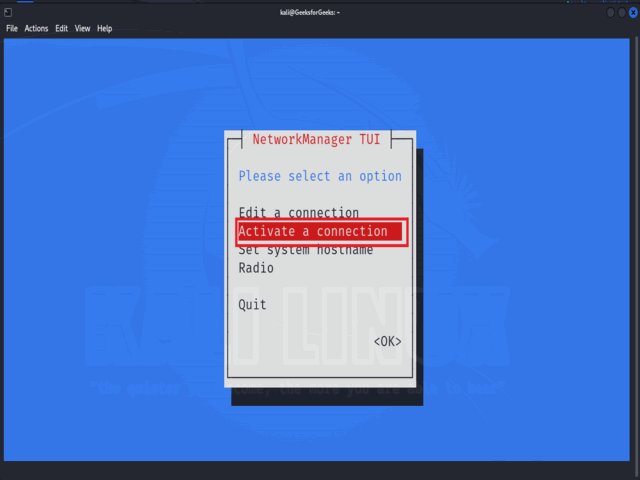Viewport: 640px width, 480px height.
Task: Close the terminal window
Action: click(x=633, y=13)
